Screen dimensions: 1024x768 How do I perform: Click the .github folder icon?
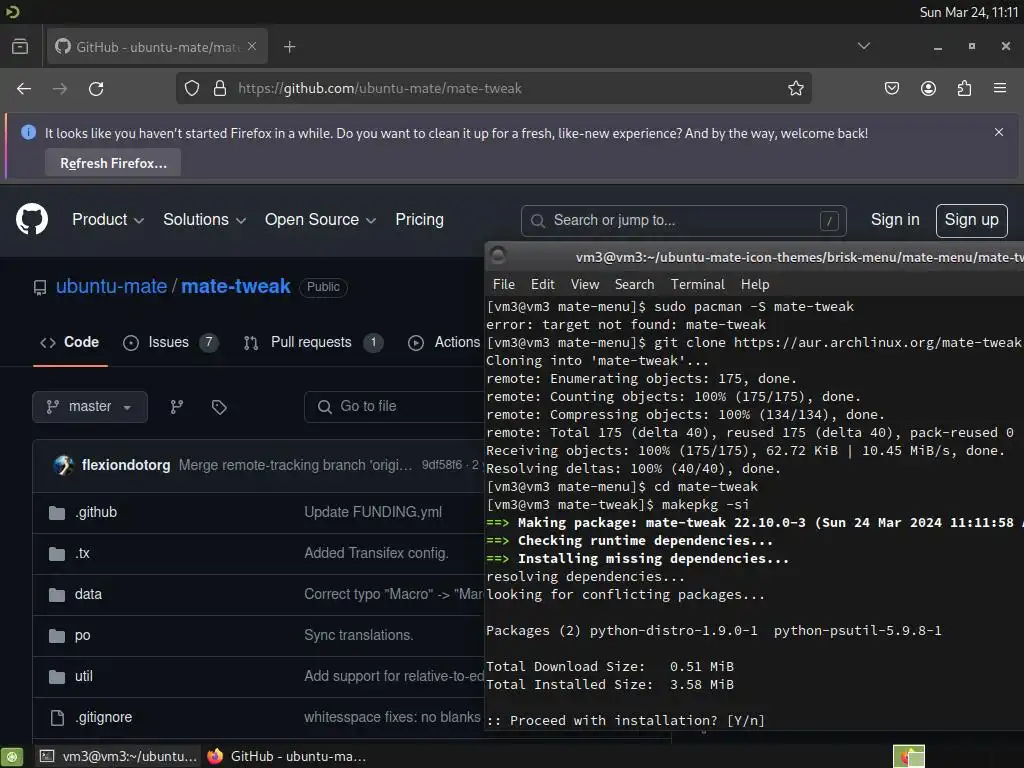point(57,513)
